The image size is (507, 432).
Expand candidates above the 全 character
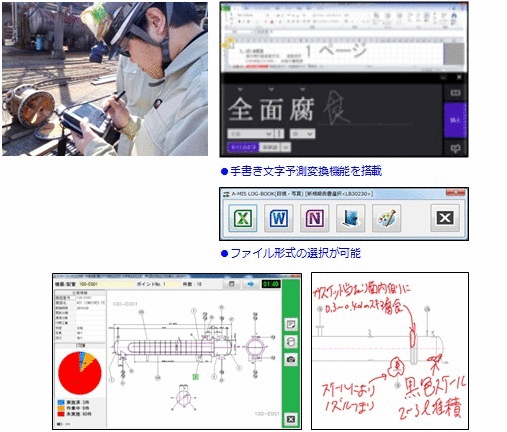point(240,89)
